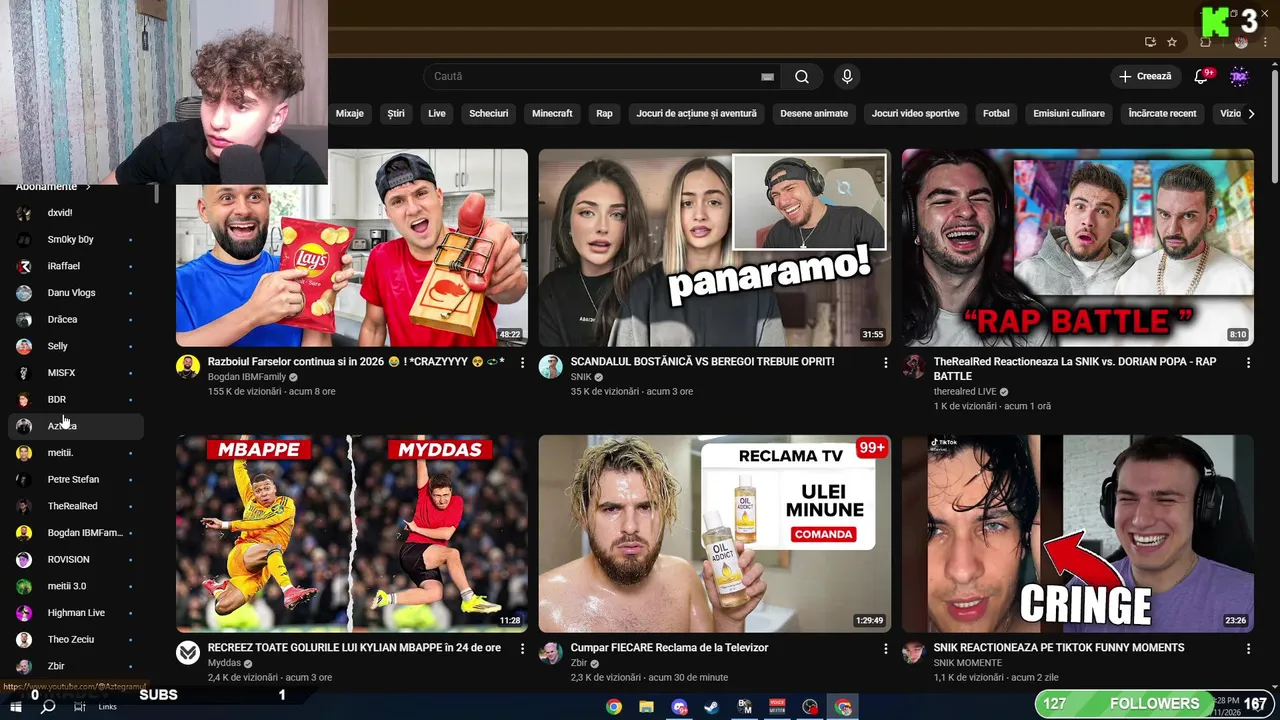Select the Emisiuni culinare chip
1280x720 pixels.
(x=1069, y=114)
